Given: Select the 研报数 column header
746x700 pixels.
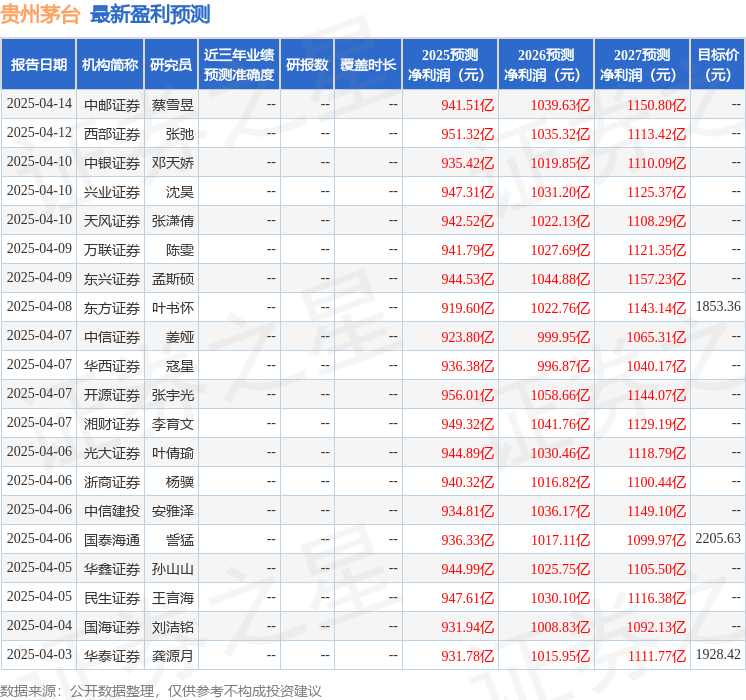Looking at the screenshot, I should click(x=307, y=64).
